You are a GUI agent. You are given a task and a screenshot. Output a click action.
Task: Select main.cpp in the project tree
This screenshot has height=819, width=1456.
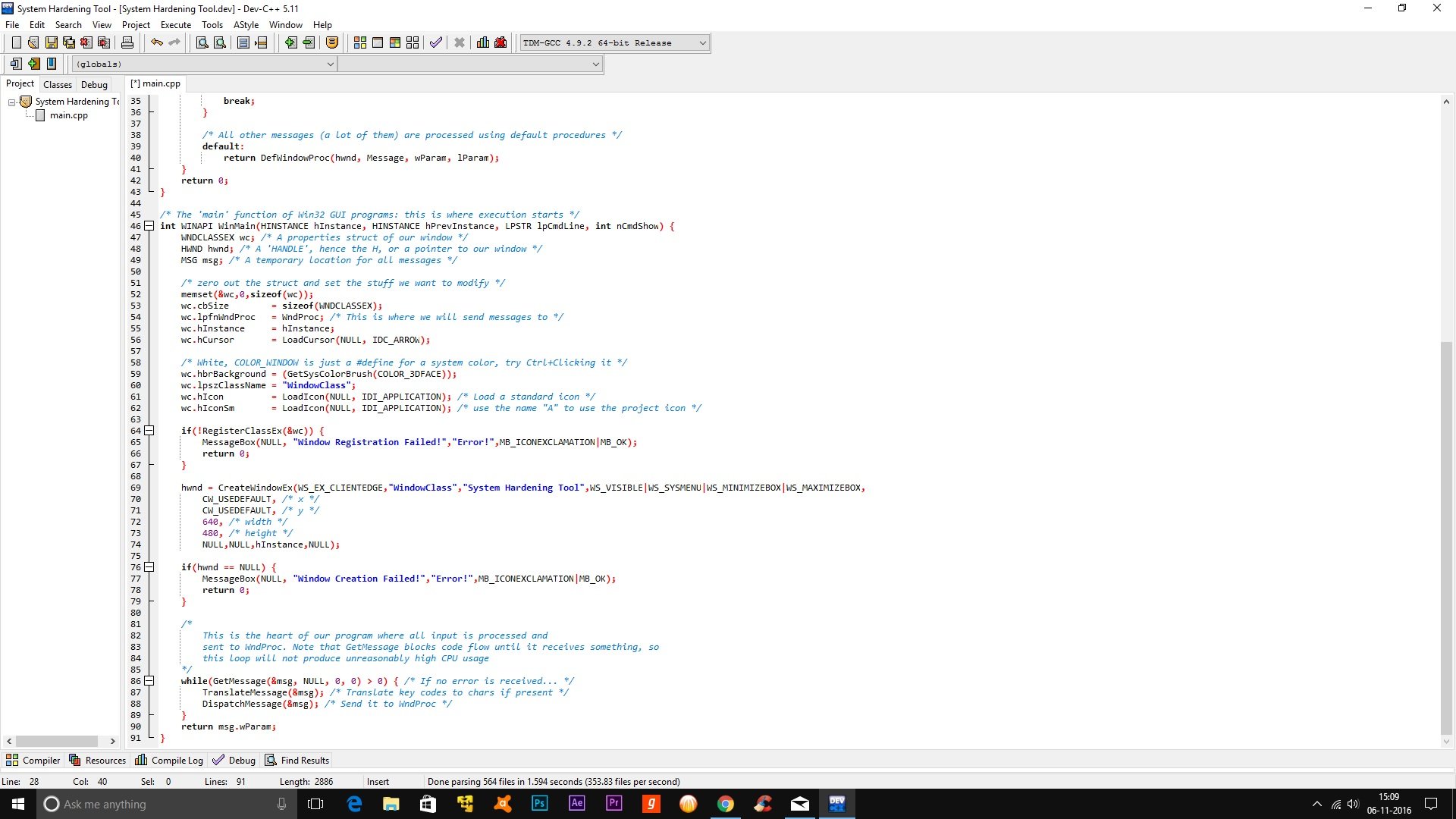tap(68, 115)
